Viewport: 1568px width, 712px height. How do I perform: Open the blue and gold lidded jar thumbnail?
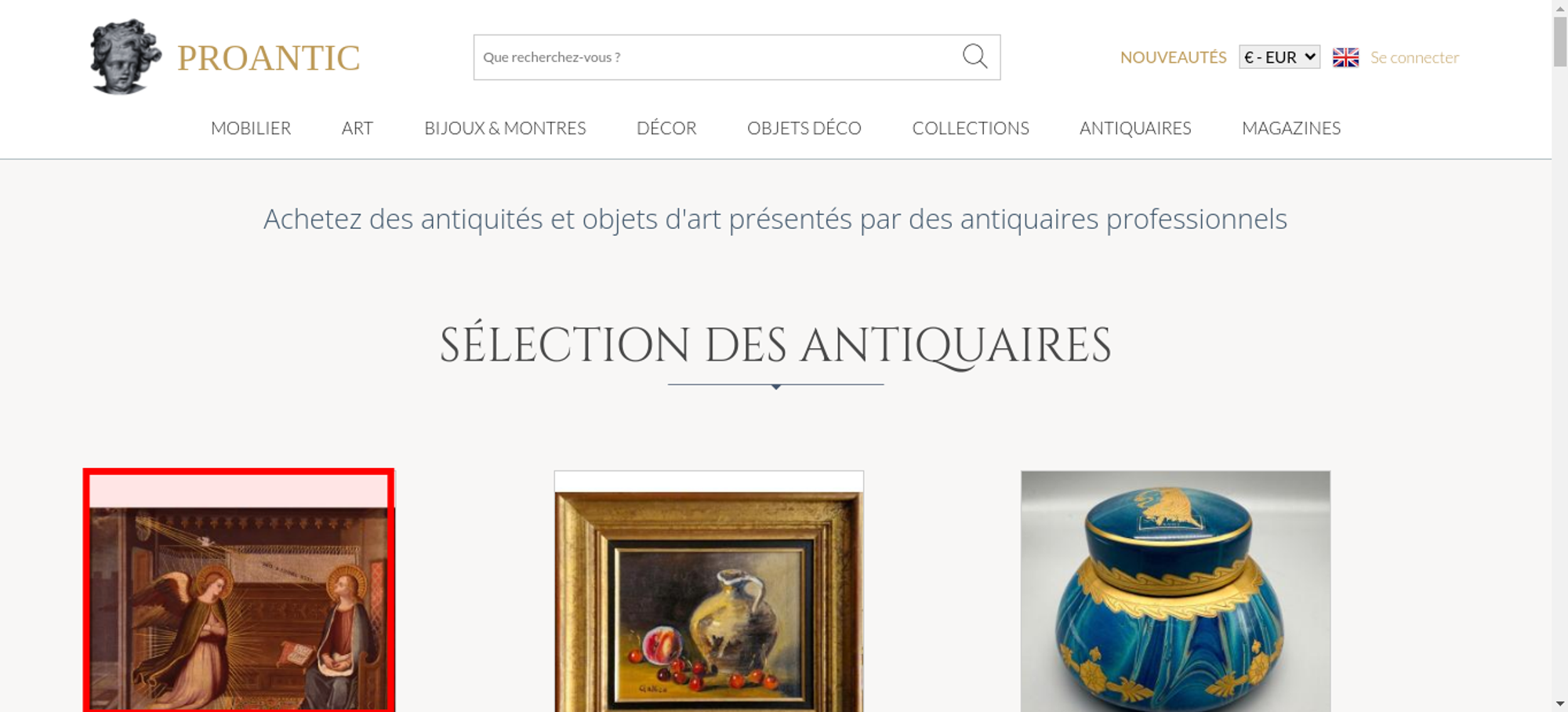coord(1175,591)
